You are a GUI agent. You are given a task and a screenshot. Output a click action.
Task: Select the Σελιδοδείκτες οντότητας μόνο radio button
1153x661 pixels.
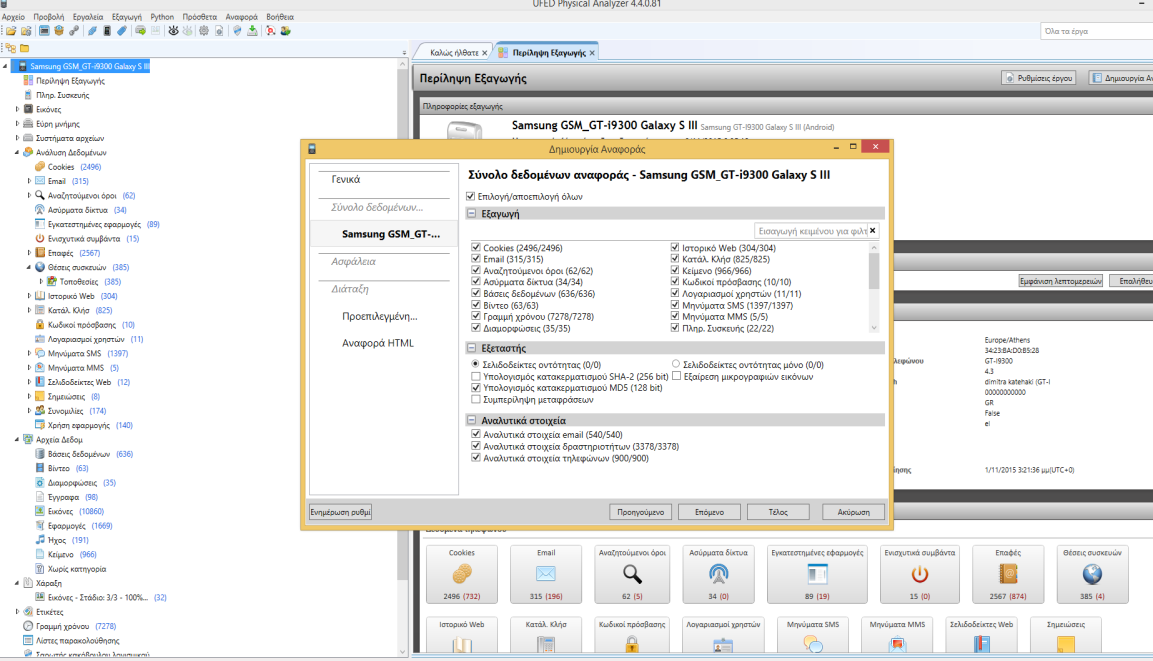pos(676,364)
